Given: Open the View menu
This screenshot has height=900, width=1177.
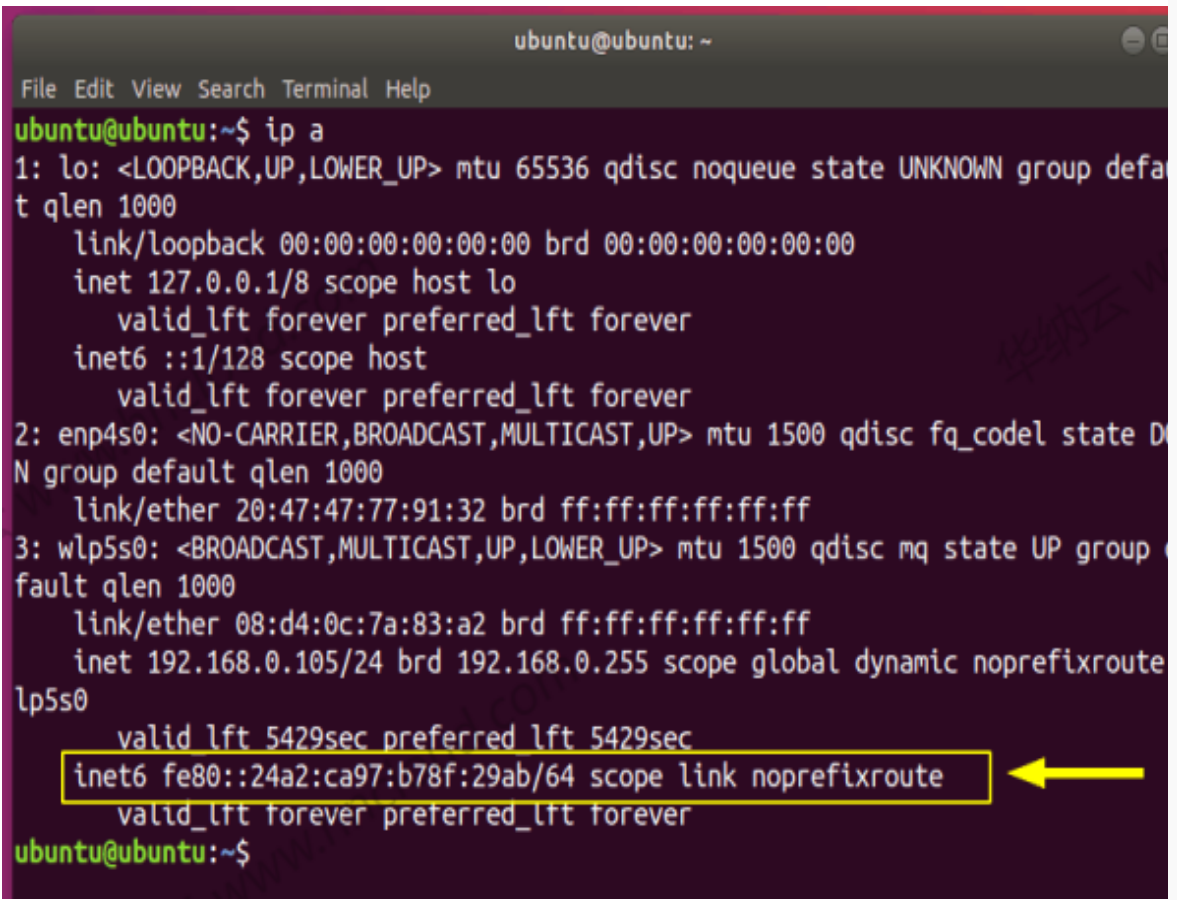Looking at the screenshot, I should [156, 89].
